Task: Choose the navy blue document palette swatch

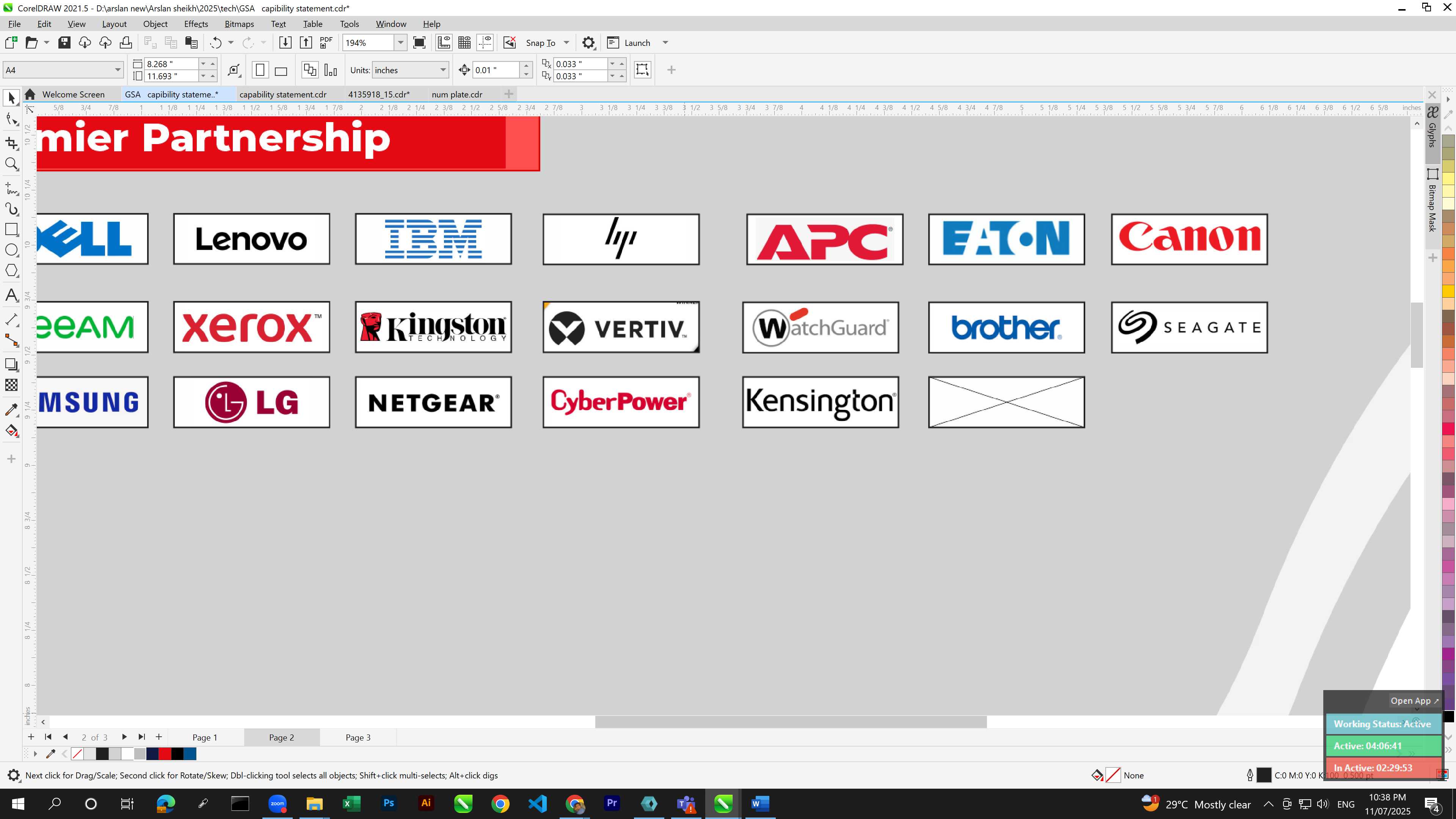Action: 152,753
